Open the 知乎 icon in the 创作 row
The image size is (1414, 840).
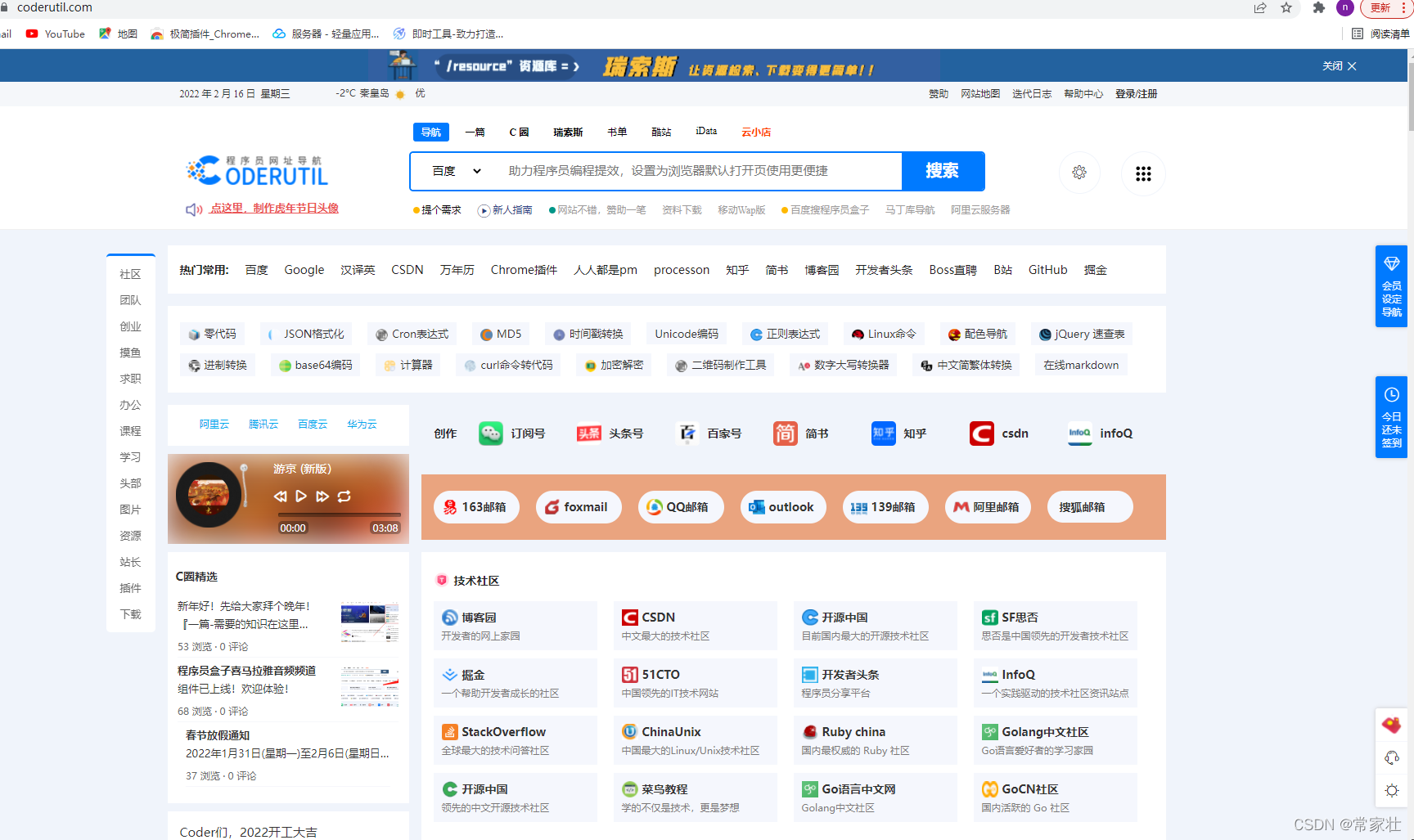click(x=884, y=433)
